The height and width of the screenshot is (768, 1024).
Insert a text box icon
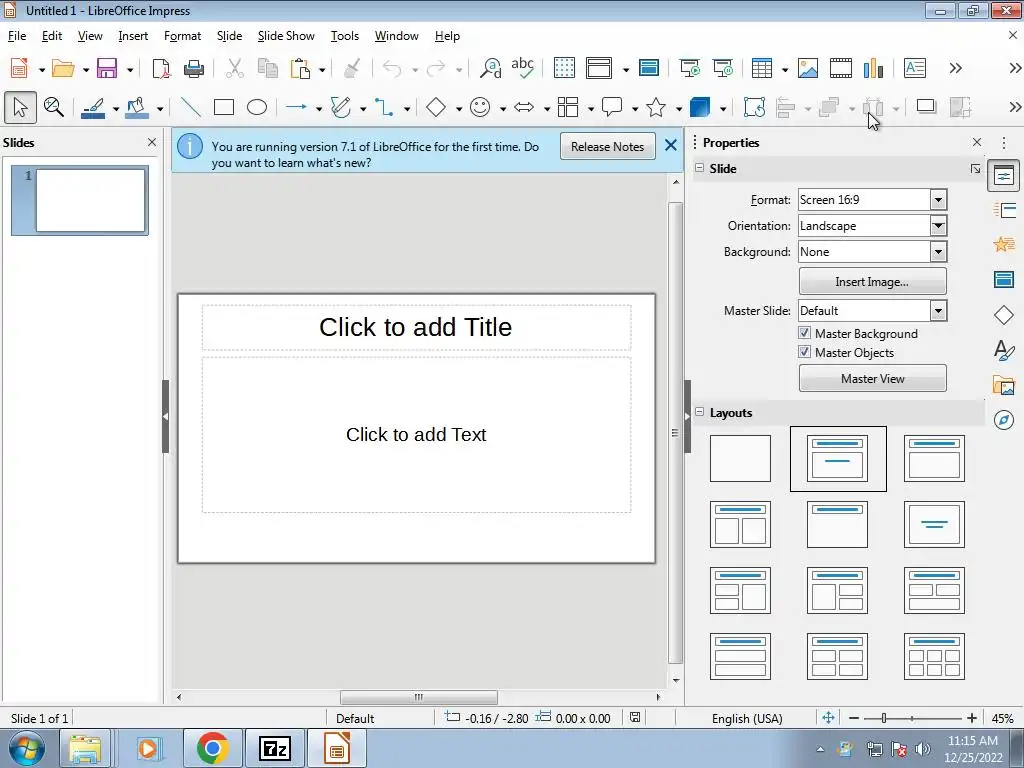coord(915,68)
